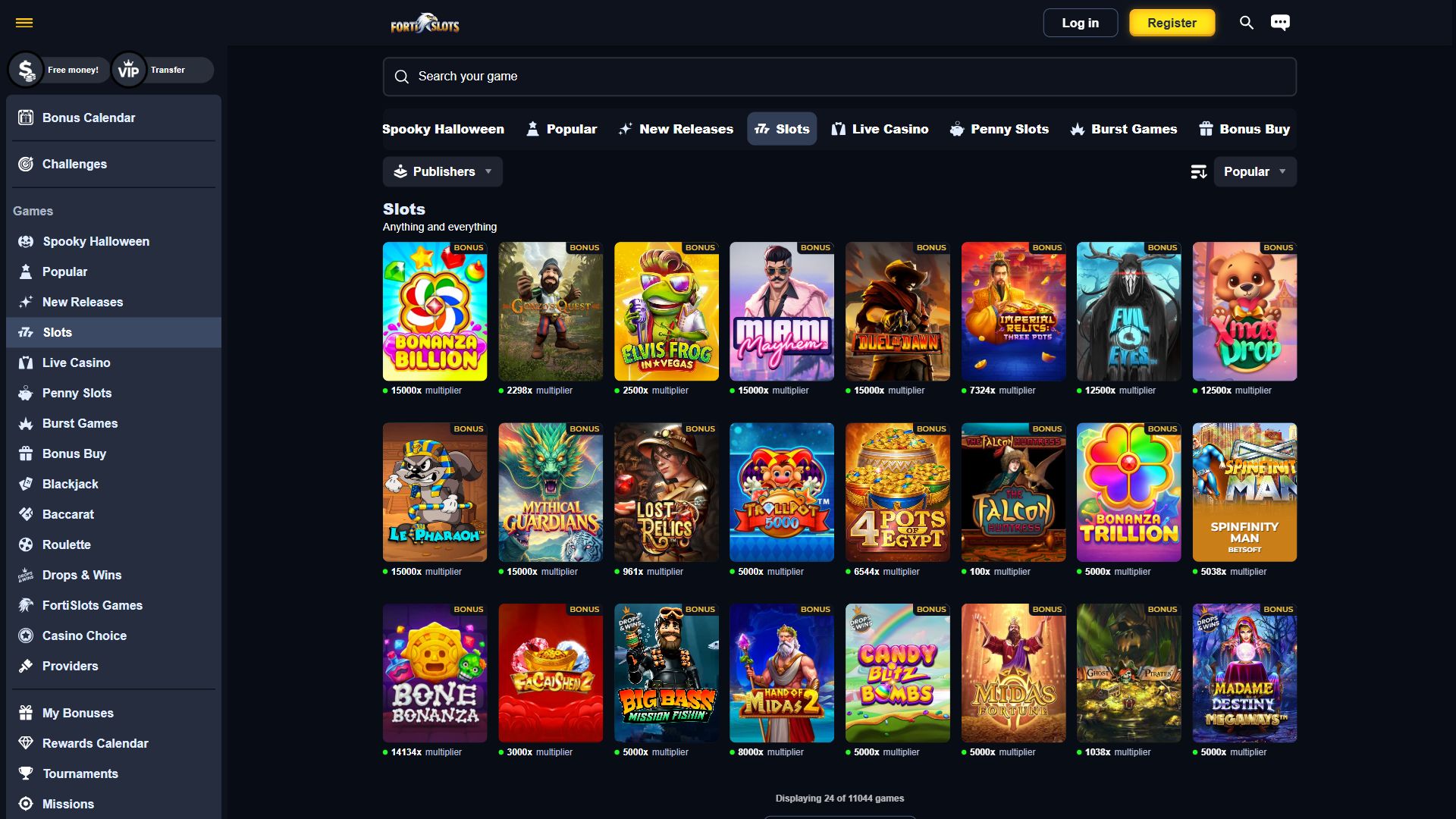Open the Mythical Guardians thumbnail

551,493
